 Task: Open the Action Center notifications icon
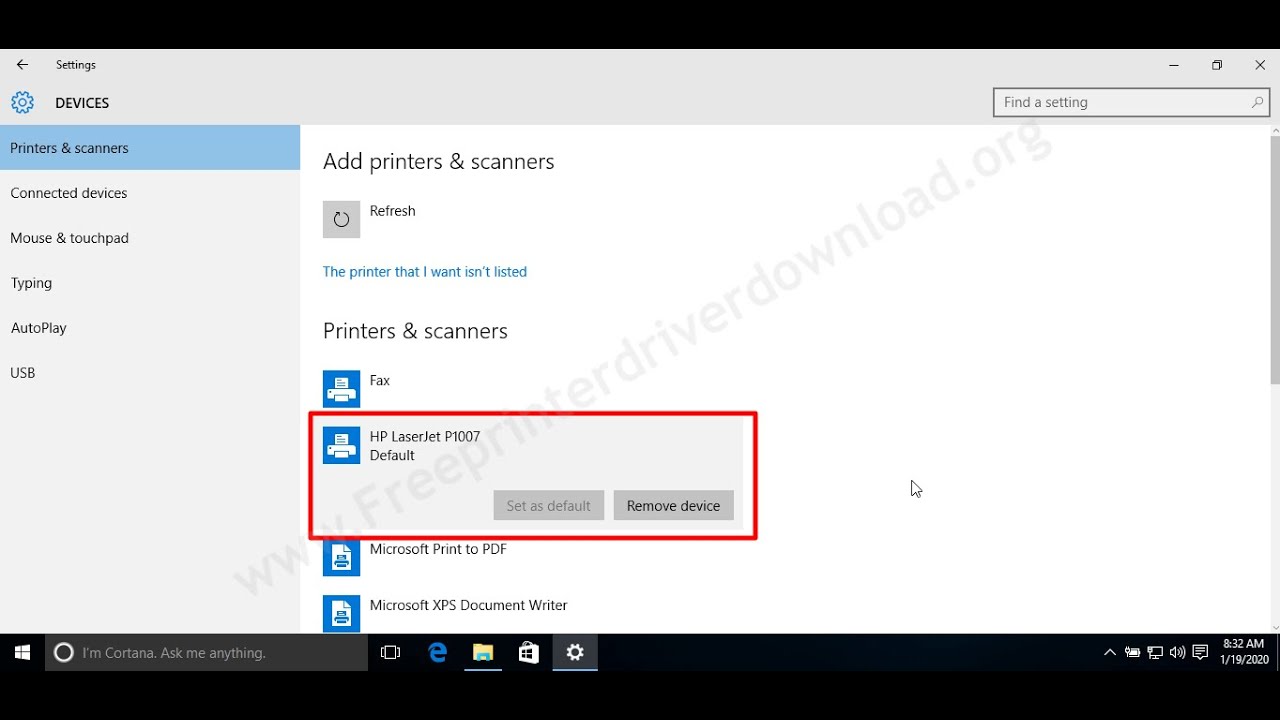[x=1200, y=653]
